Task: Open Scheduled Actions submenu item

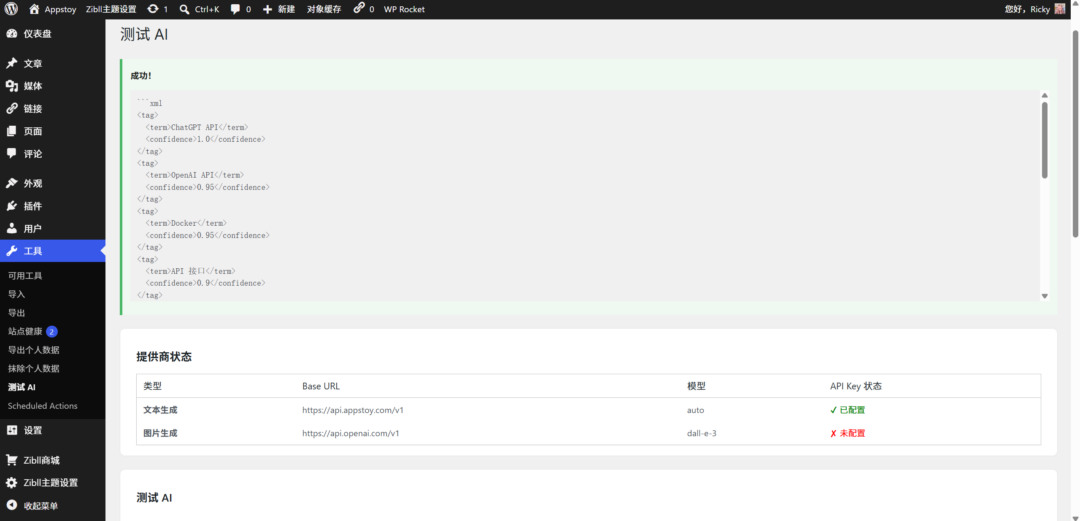Action: pyautogui.click(x=43, y=406)
